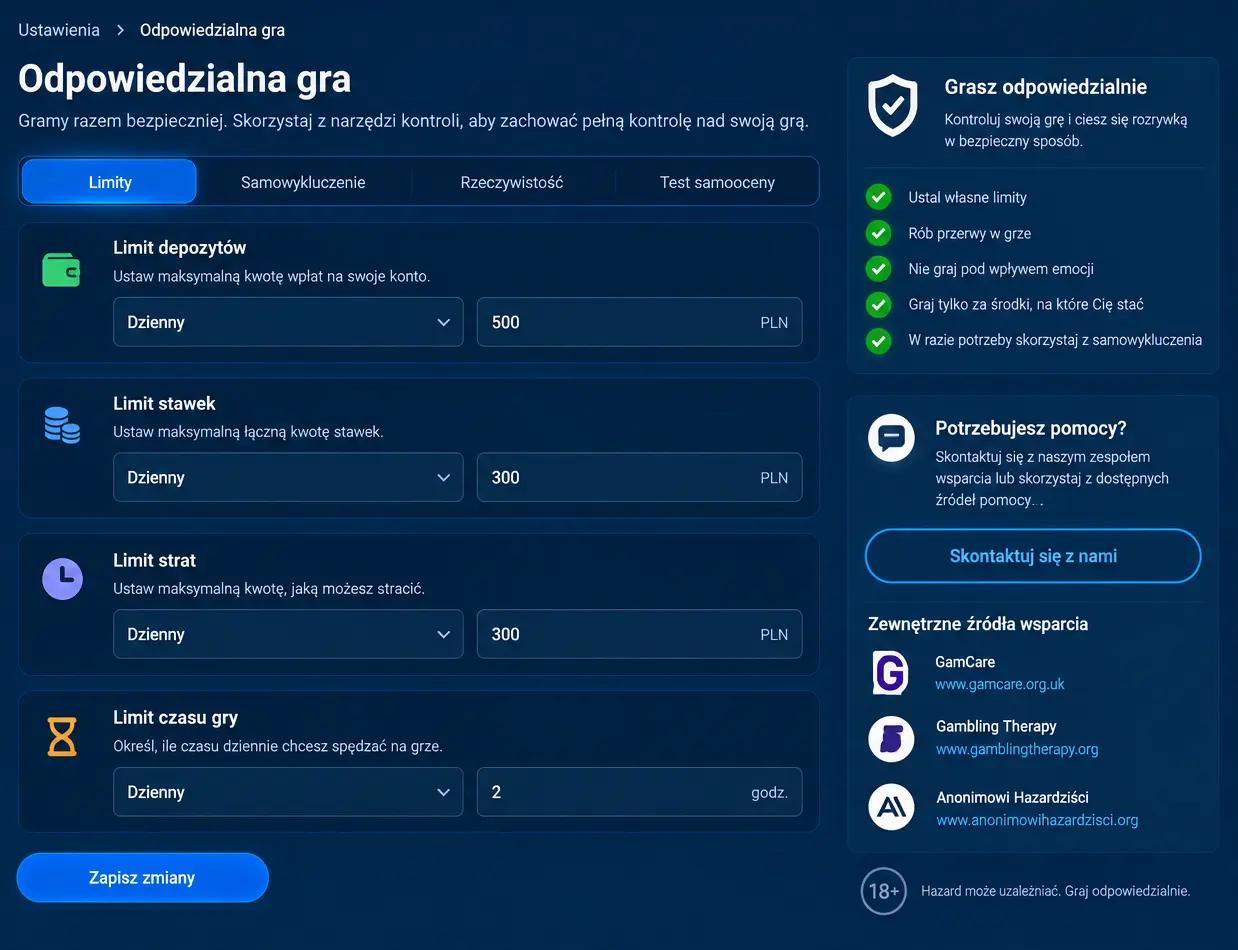Click the GamCare name text
1238x950 pixels.
tap(965, 662)
